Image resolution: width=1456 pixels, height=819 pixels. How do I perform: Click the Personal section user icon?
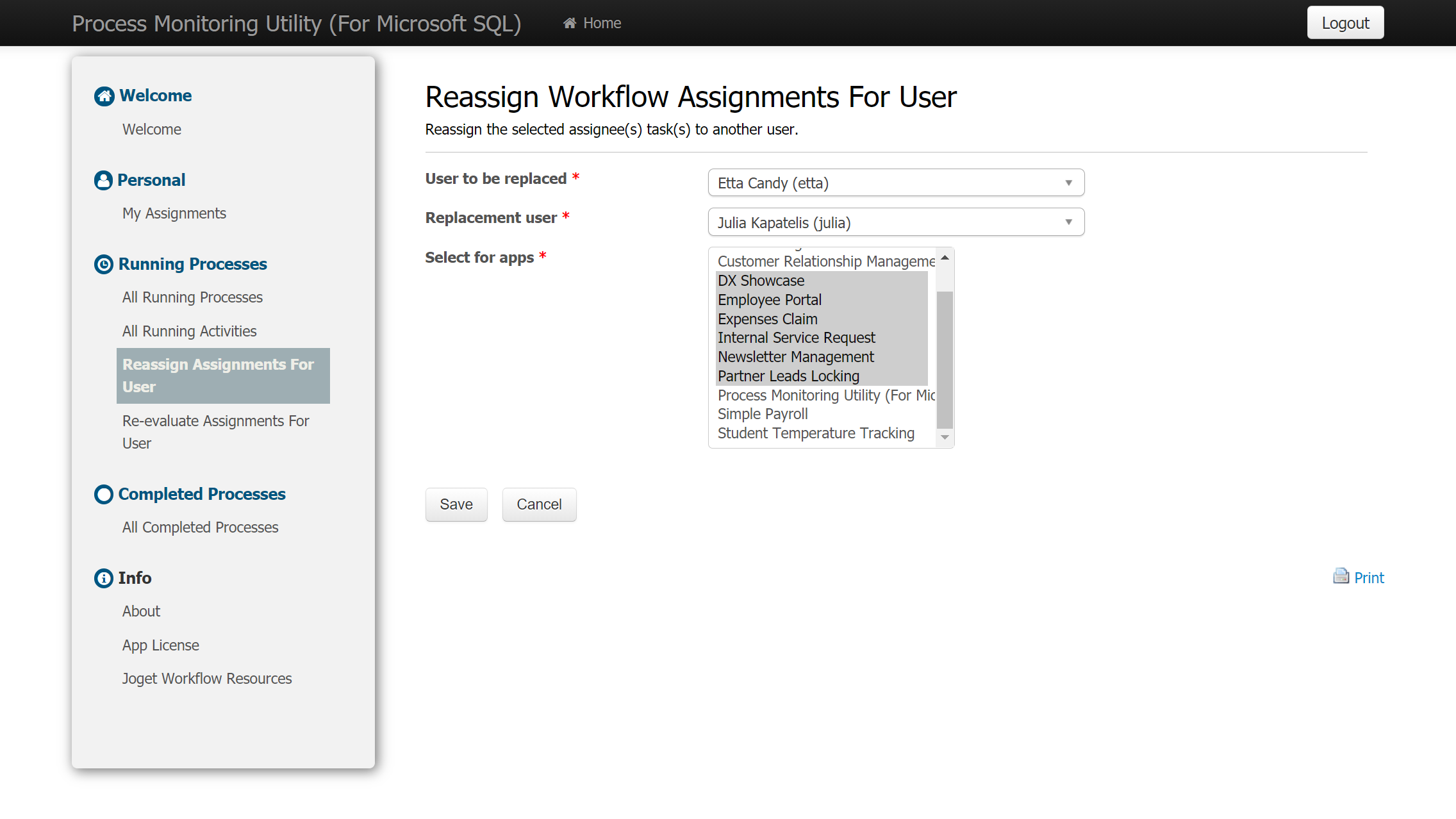click(x=103, y=180)
